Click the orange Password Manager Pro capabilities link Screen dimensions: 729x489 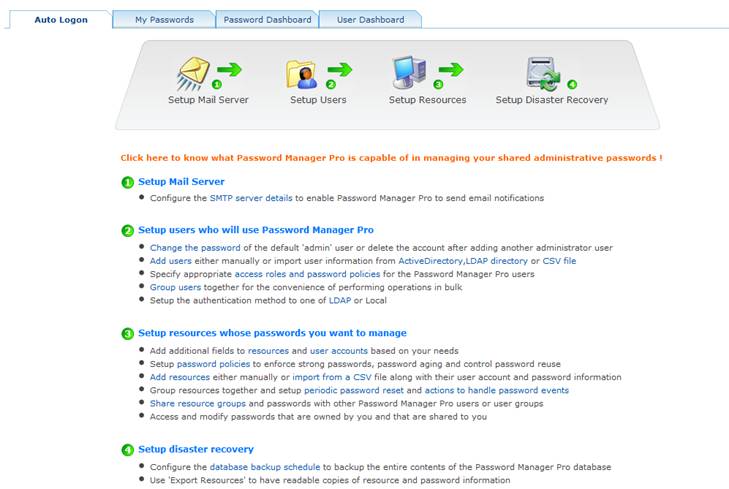pyautogui.click(x=391, y=158)
